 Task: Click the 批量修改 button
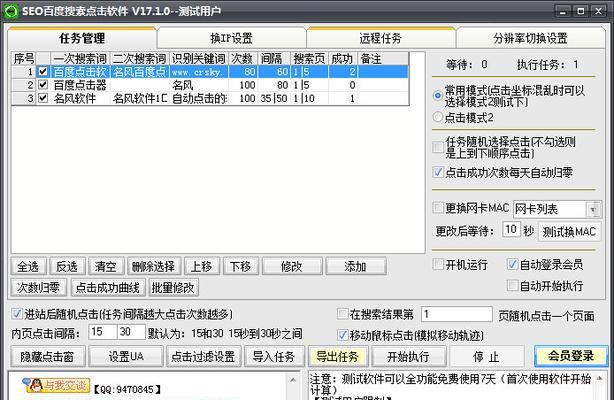click(x=173, y=288)
